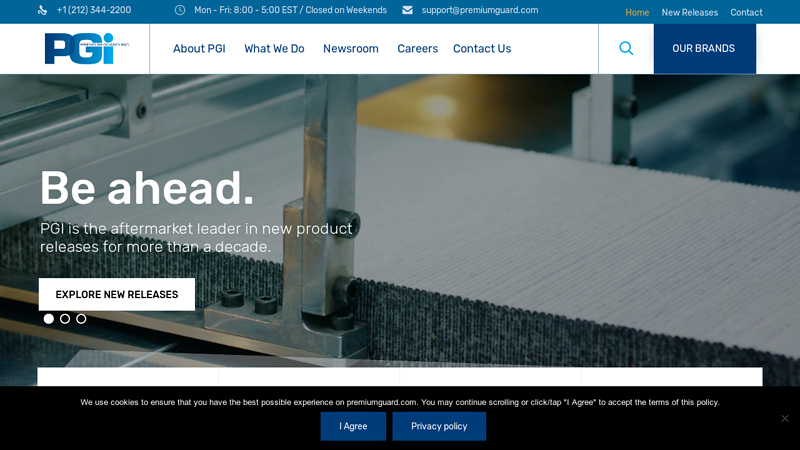Expand the What We Do menu
The height and width of the screenshot is (450, 800).
[x=274, y=48]
